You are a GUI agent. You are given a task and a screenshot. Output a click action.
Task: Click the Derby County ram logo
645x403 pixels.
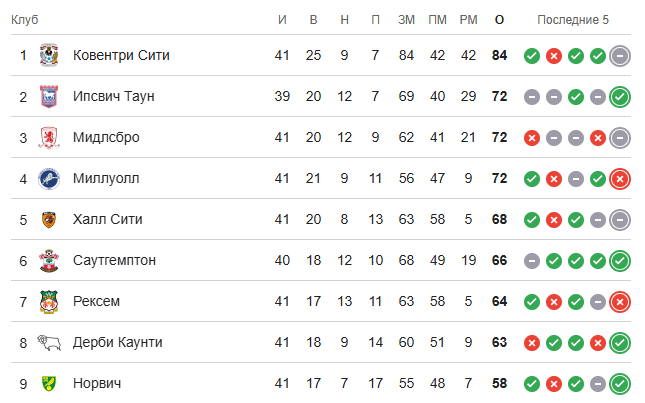49,343
